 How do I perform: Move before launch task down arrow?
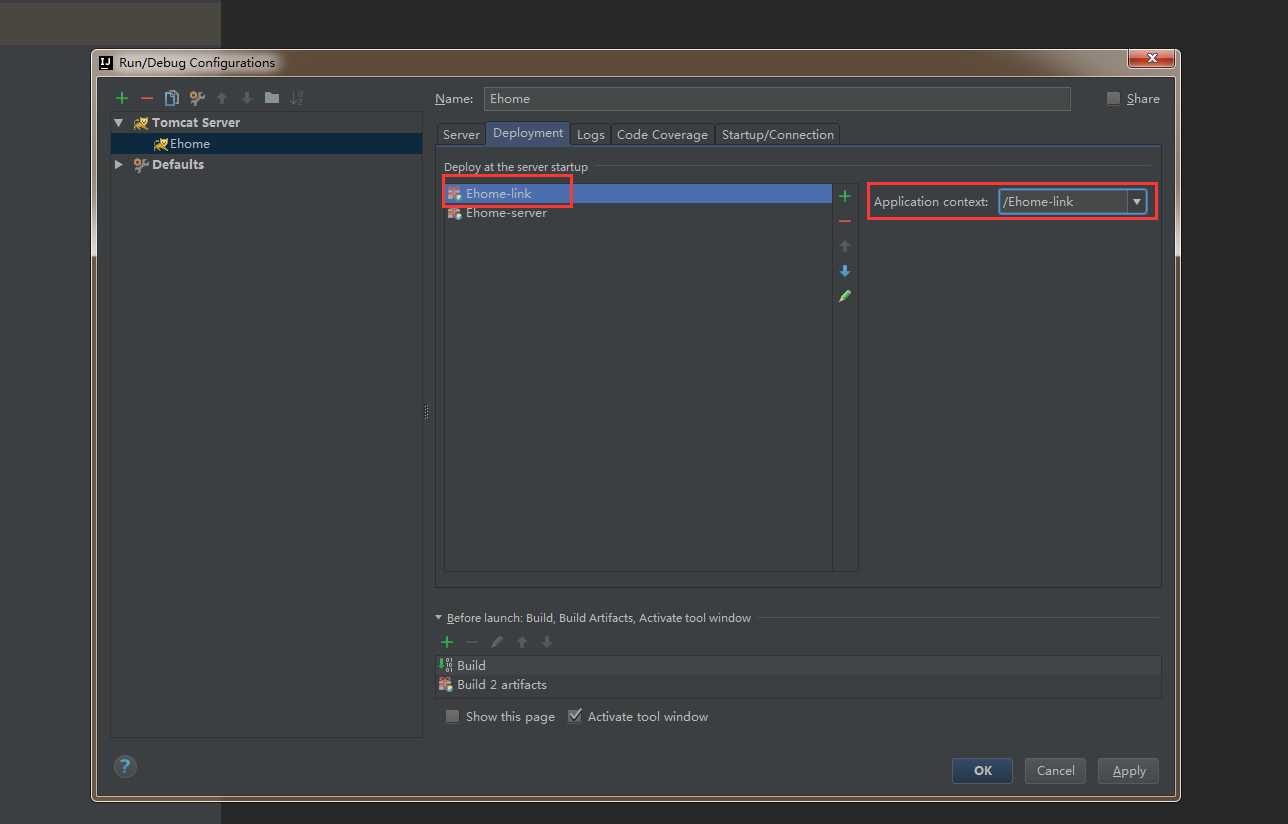click(547, 642)
